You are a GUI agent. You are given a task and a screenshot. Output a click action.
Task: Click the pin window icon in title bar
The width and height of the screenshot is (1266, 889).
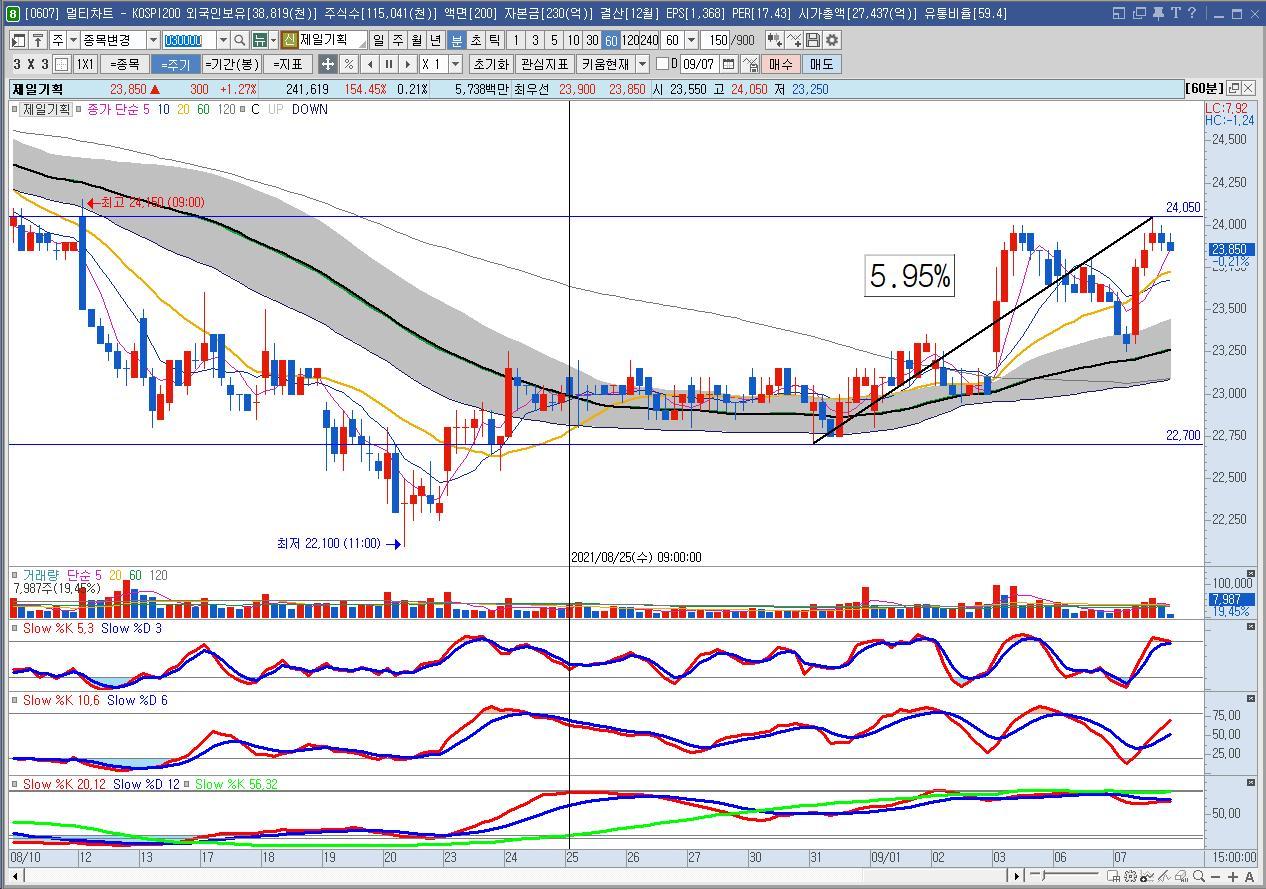pyautogui.click(x=1159, y=13)
